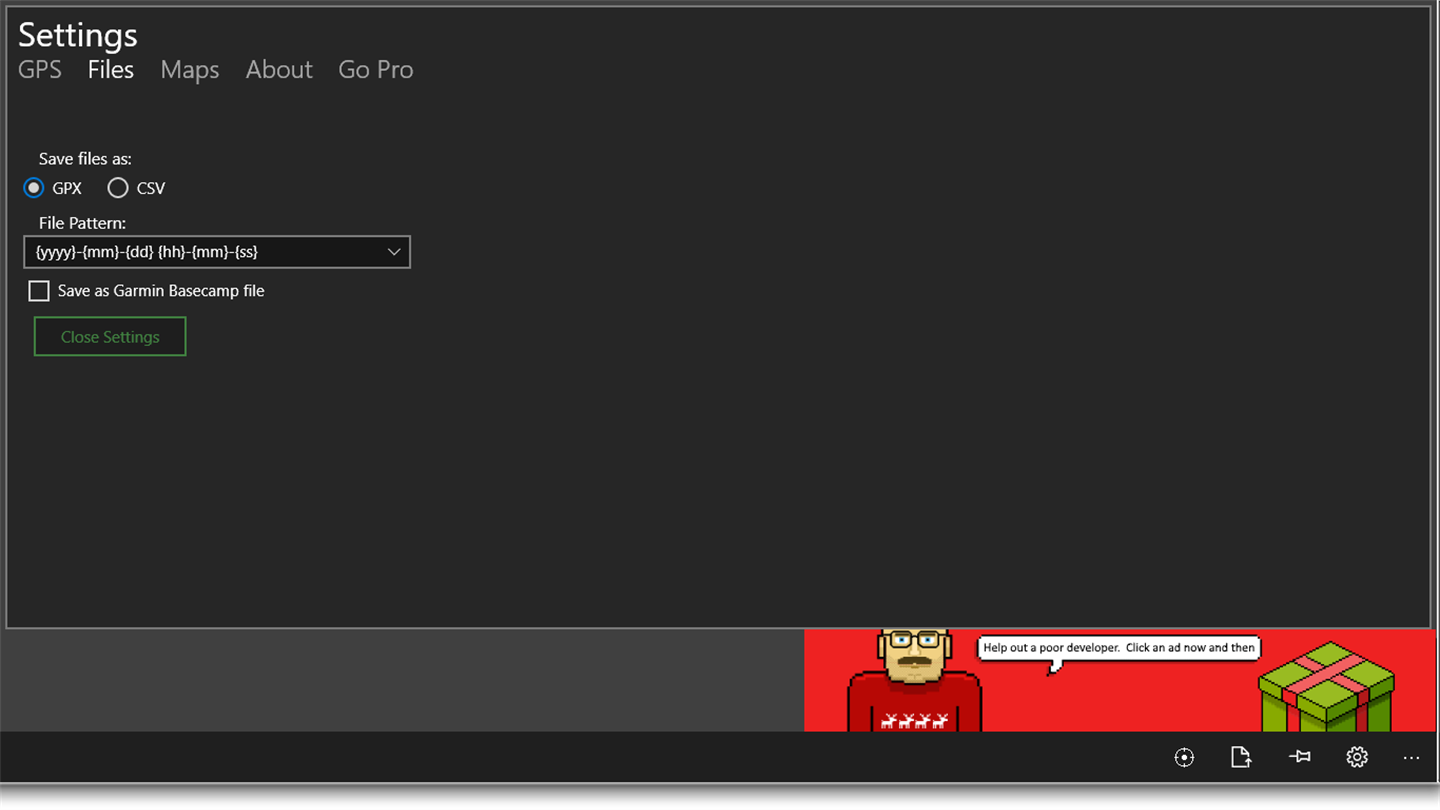Image resolution: width=1440 pixels, height=810 pixels.
Task: Enable Save as Garmin Basecamp file
Action: pyautogui.click(x=39, y=291)
